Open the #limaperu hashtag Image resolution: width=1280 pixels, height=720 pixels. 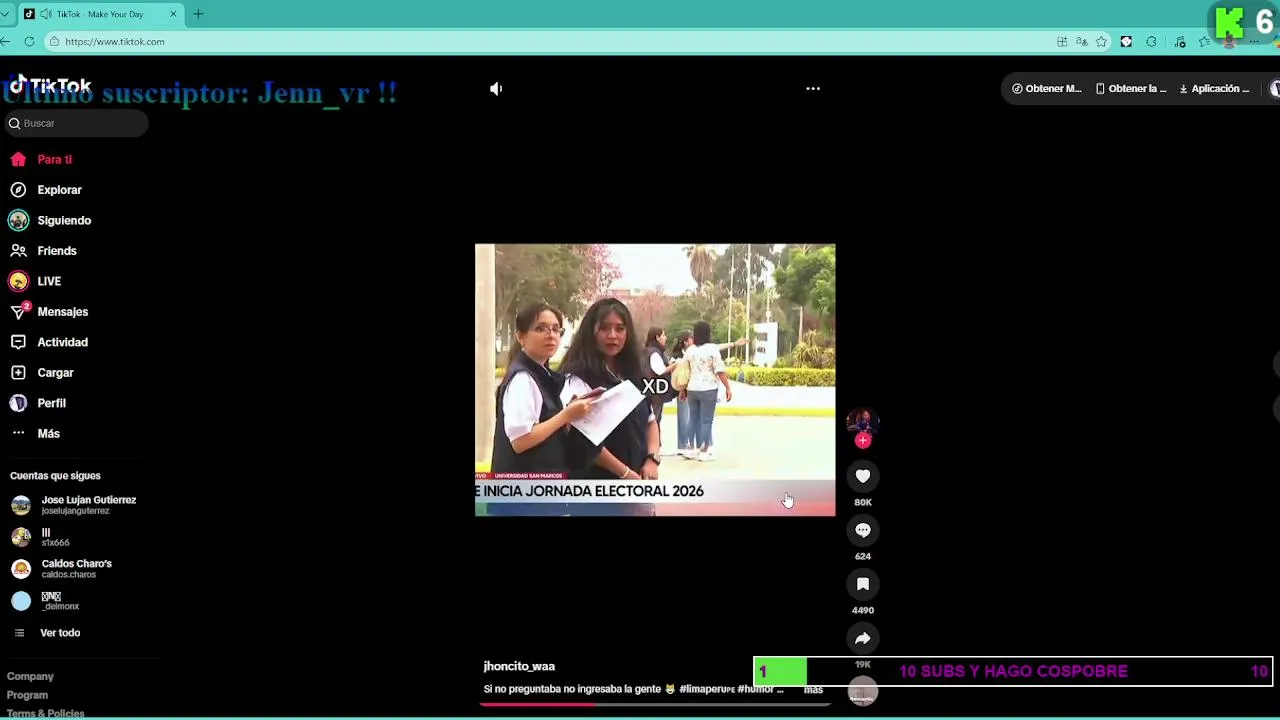point(707,689)
